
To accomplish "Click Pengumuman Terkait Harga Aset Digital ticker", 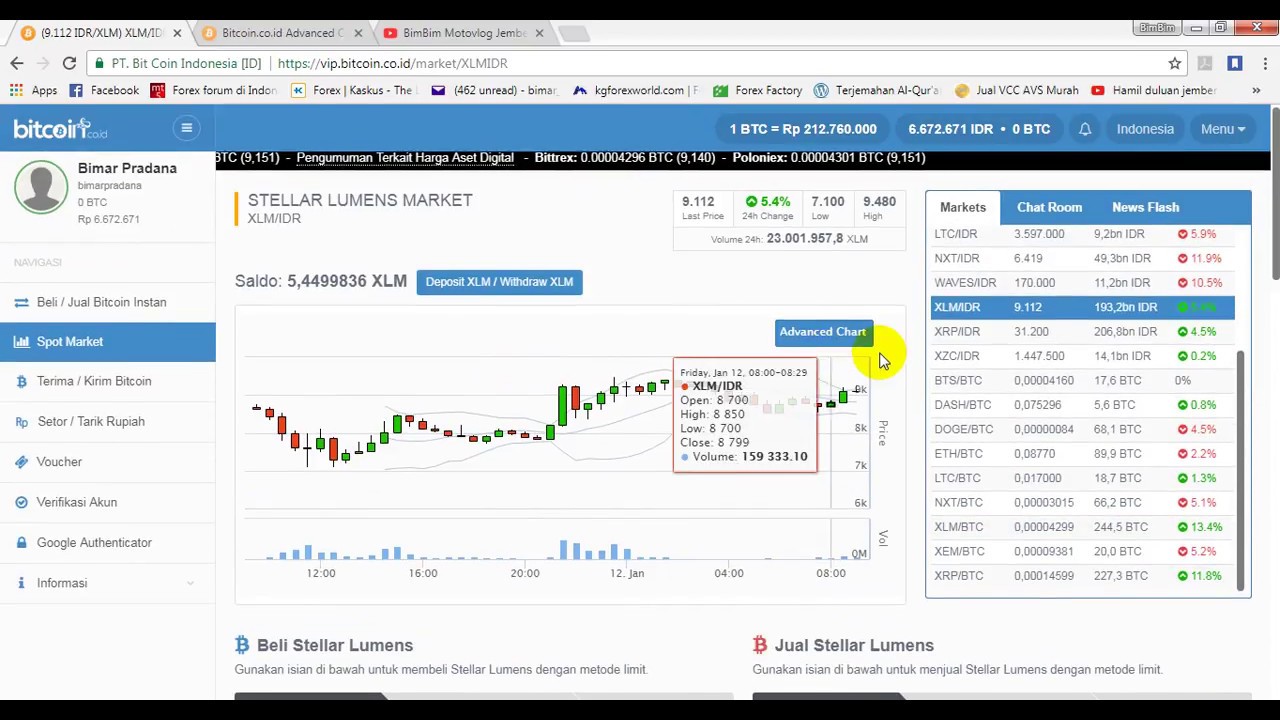I will tap(405, 157).
